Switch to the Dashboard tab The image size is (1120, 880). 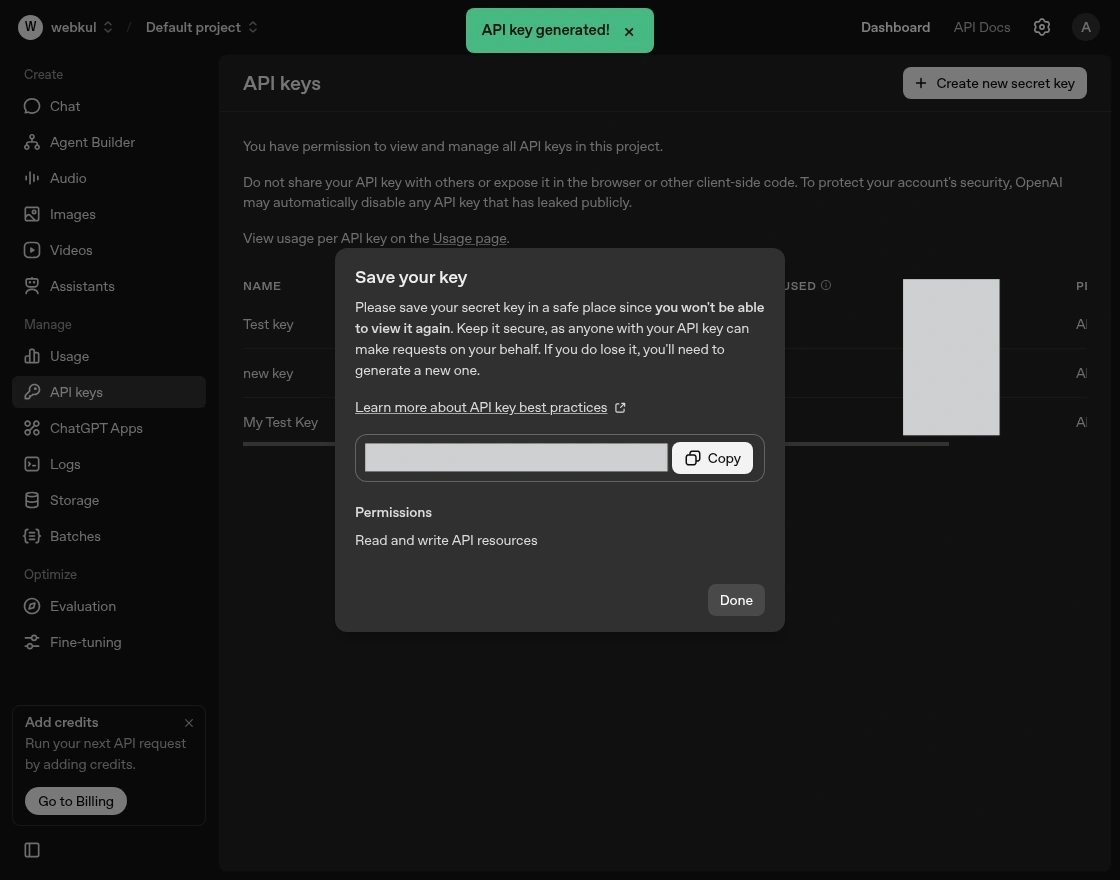click(x=895, y=27)
